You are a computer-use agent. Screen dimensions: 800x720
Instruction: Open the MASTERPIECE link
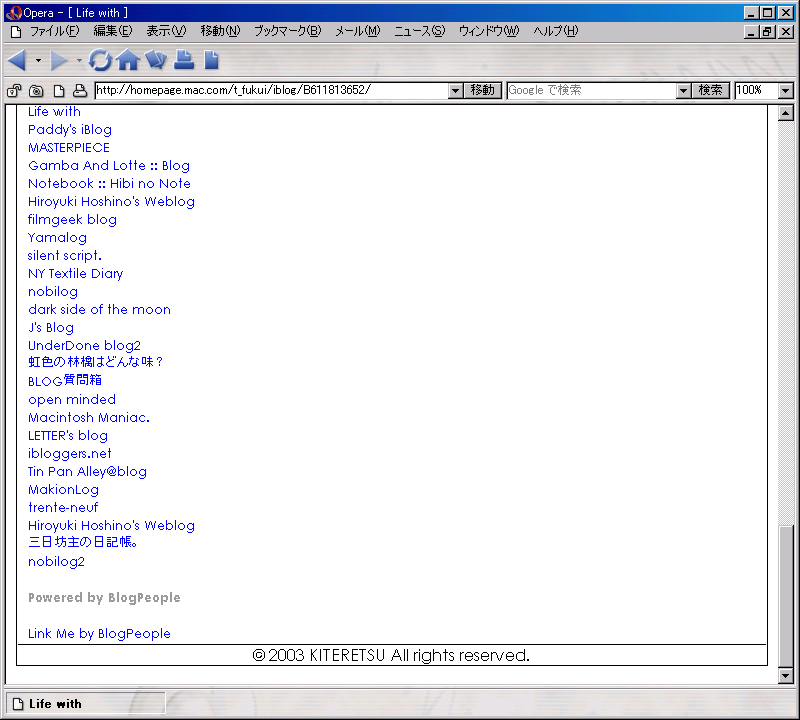pyautogui.click(x=69, y=148)
